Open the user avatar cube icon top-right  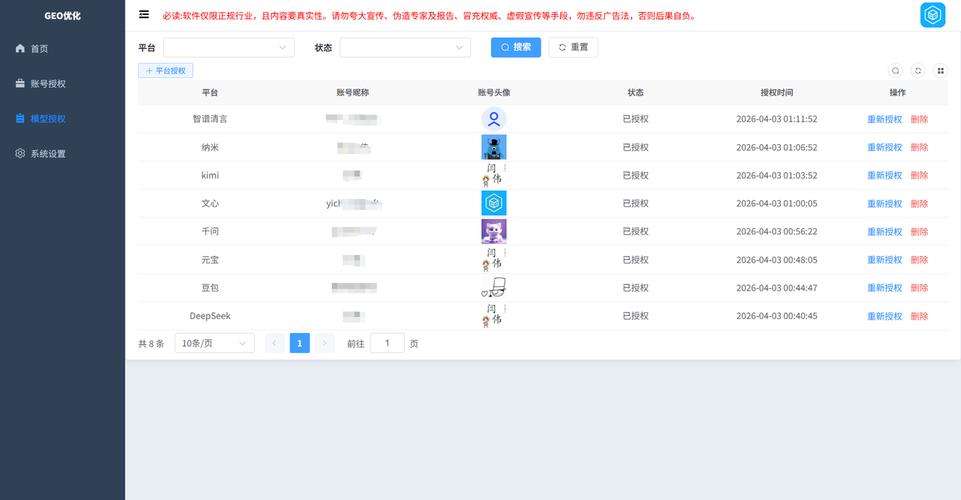pyautogui.click(x=932, y=15)
